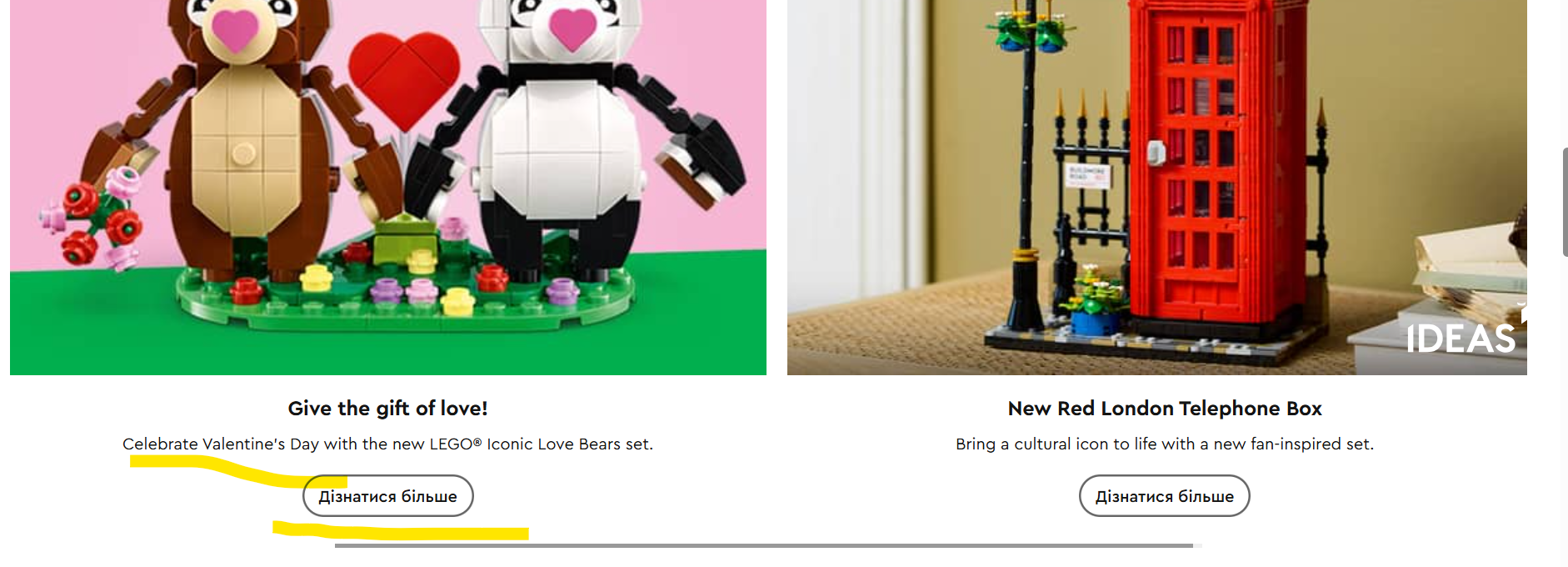Click the flower bouquet held by brown bear

(93, 217)
